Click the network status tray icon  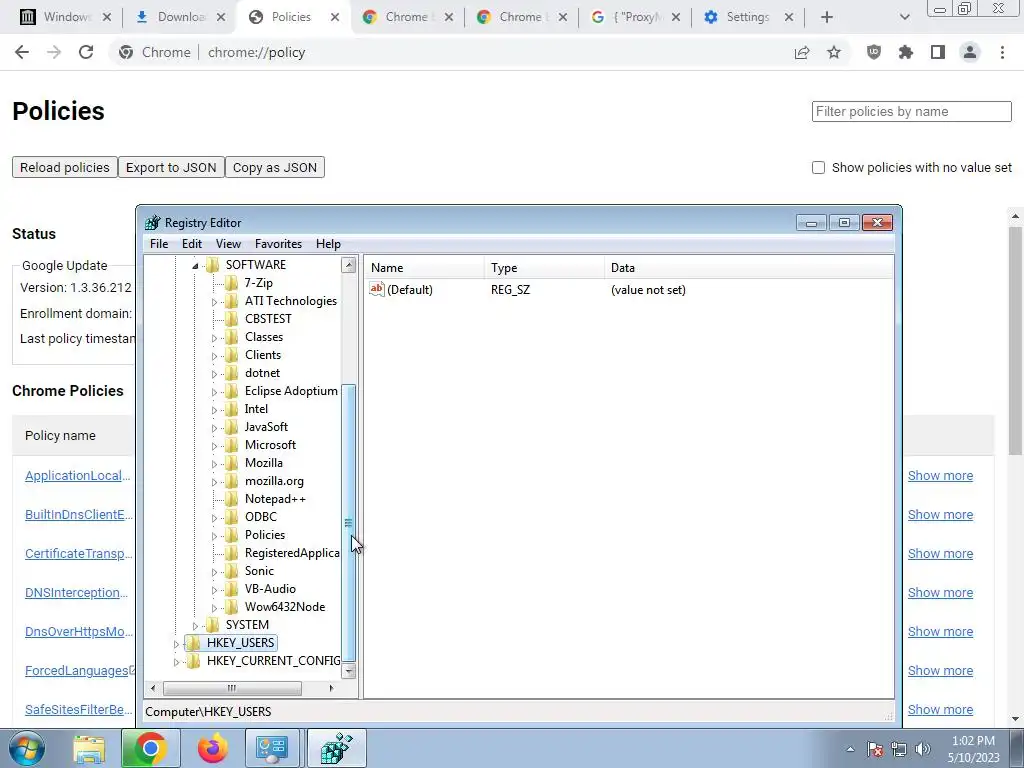[x=899, y=749]
